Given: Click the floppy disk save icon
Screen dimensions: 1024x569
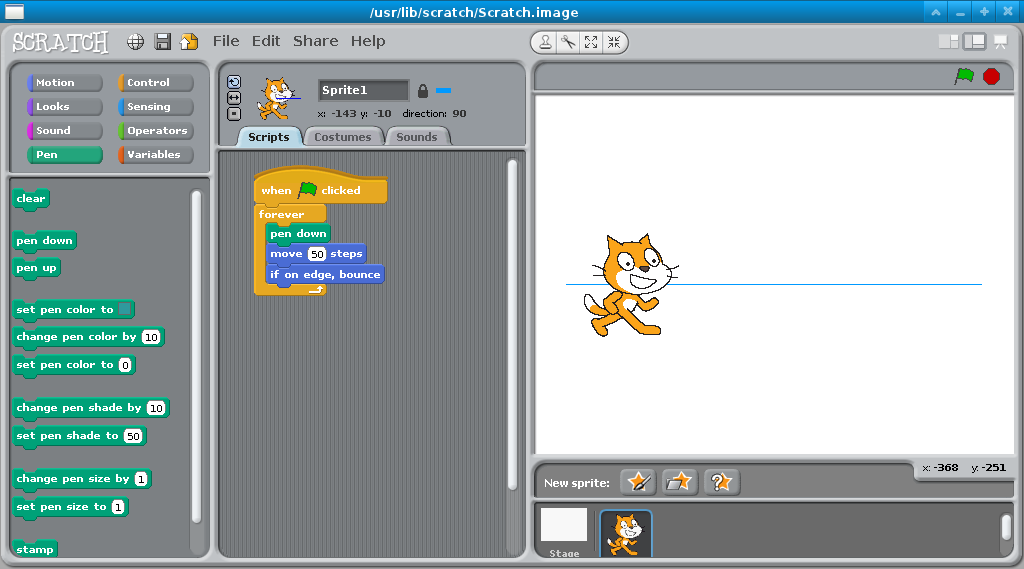Looking at the screenshot, I should (x=162, y=42).
